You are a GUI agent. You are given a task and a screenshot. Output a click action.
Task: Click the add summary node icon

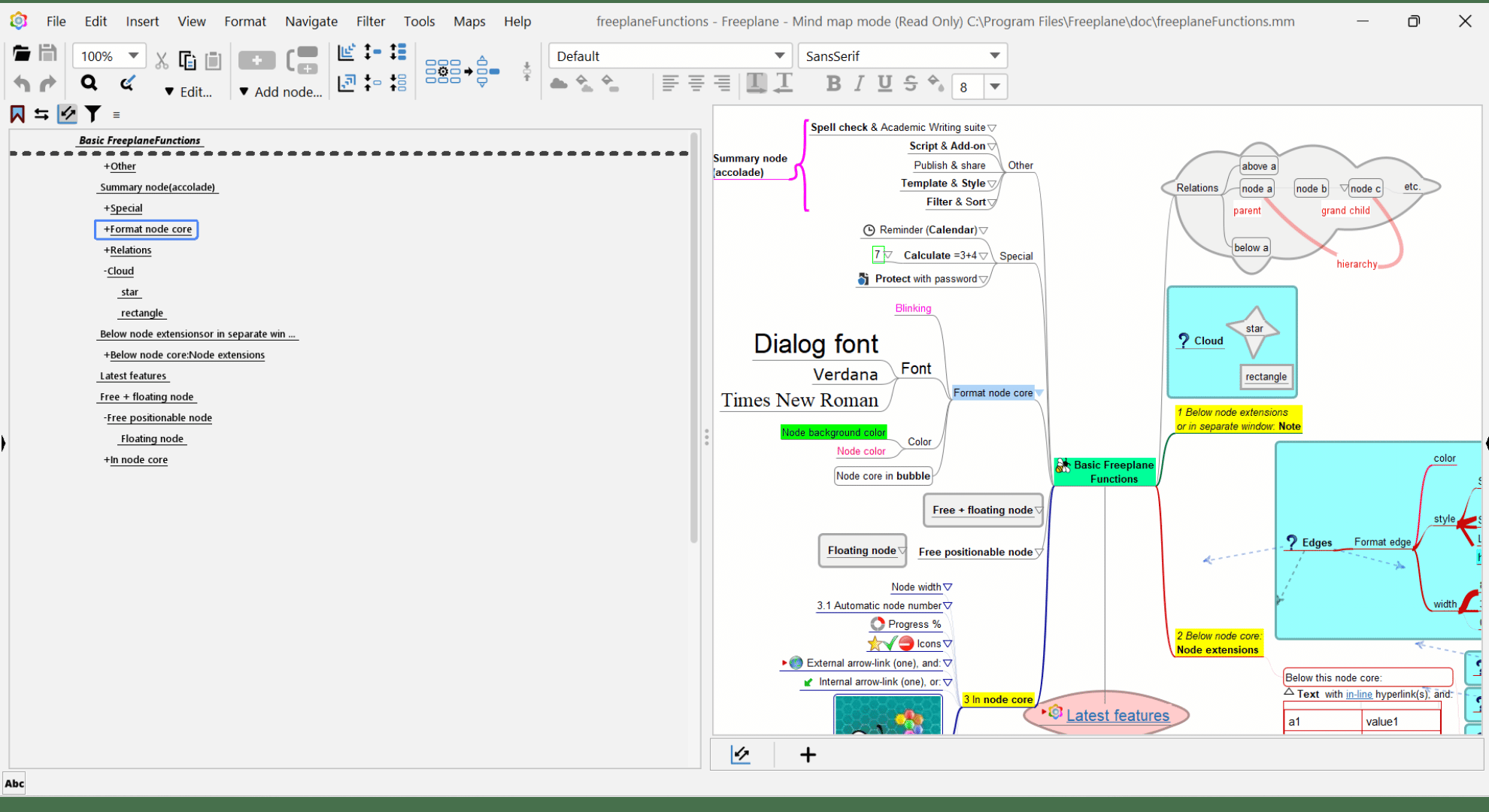[x=303, y=60]
